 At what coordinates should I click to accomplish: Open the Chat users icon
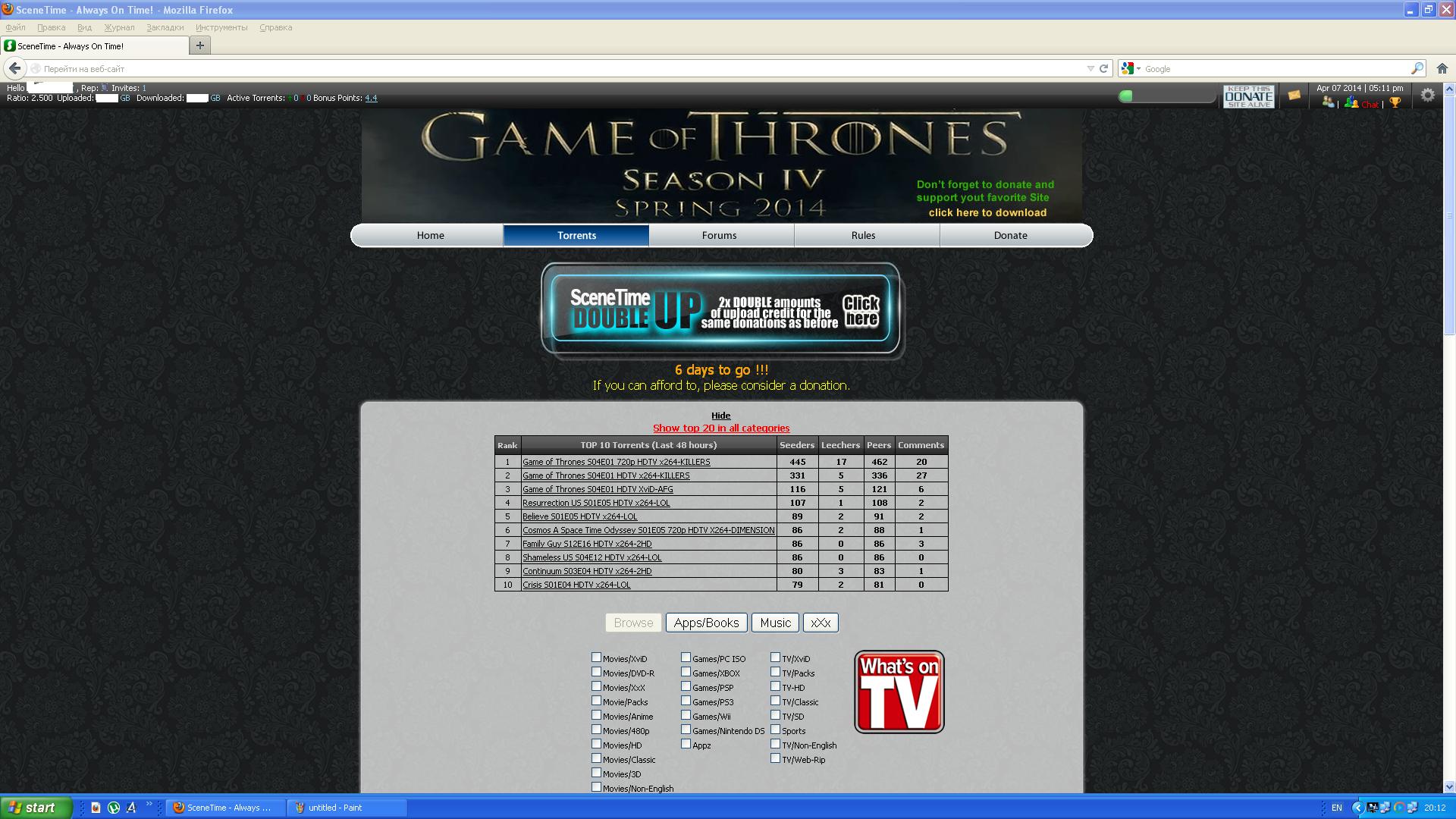point(1351,102)
